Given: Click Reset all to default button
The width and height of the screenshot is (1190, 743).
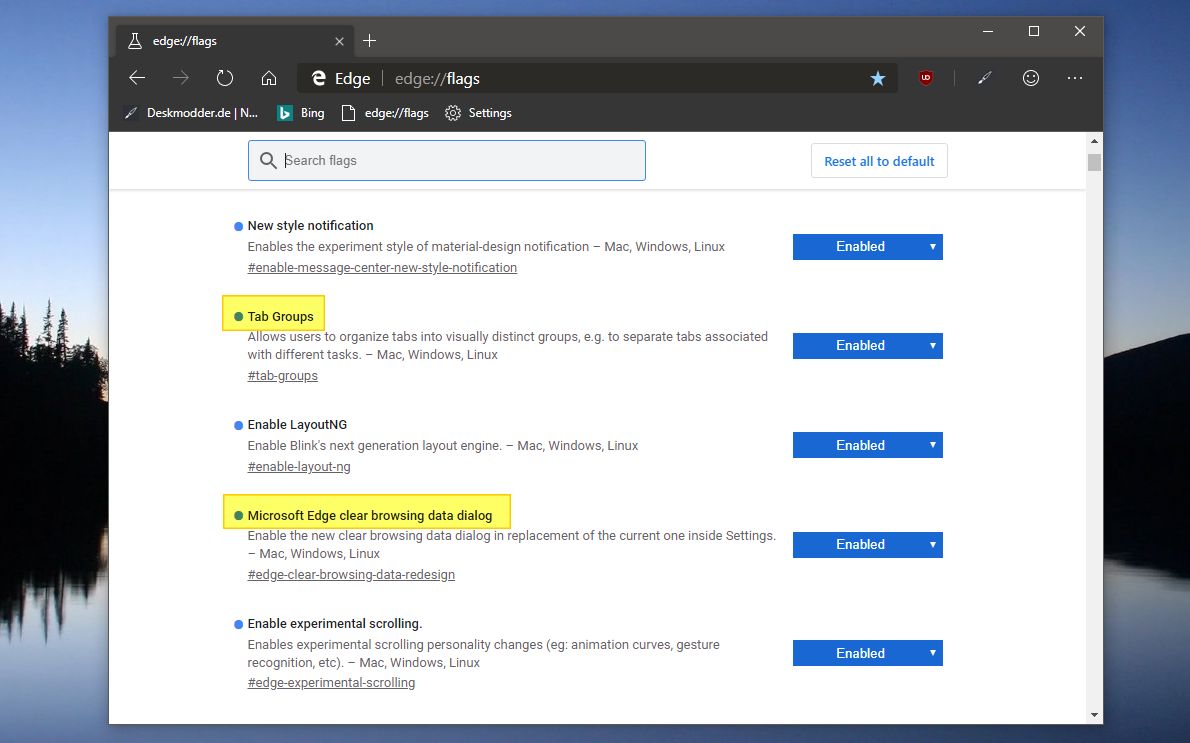Looking at the screenshot, I should coord(879,161).
